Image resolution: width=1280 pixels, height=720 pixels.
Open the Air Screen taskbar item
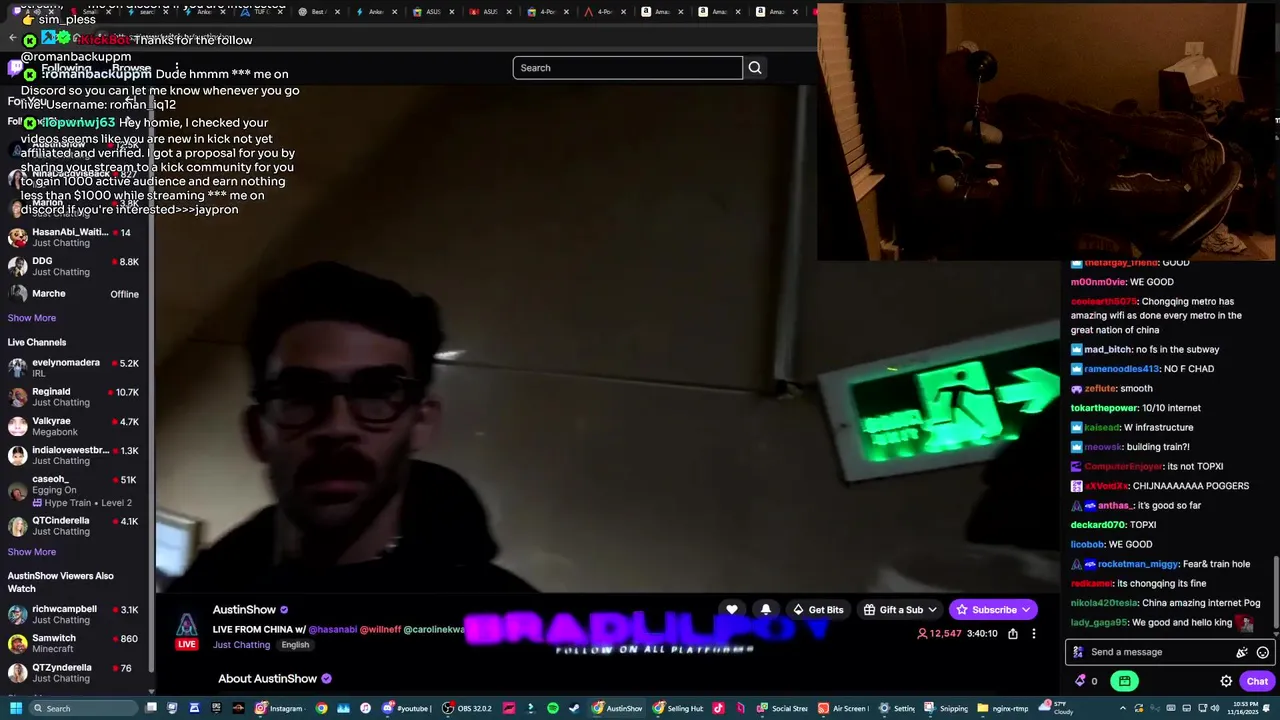(x=843, y=708)
